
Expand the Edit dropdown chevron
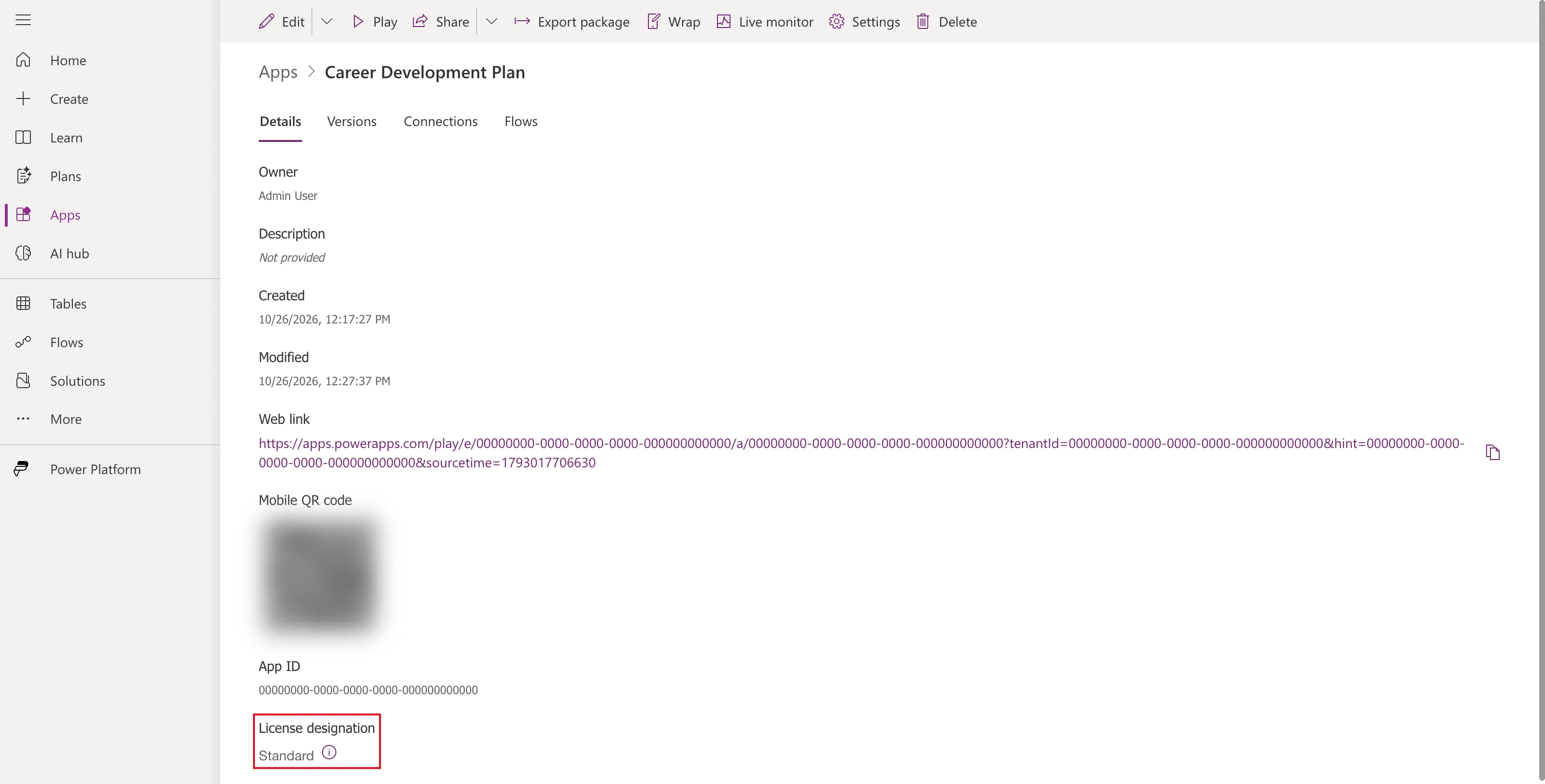[x=327, y=22]
